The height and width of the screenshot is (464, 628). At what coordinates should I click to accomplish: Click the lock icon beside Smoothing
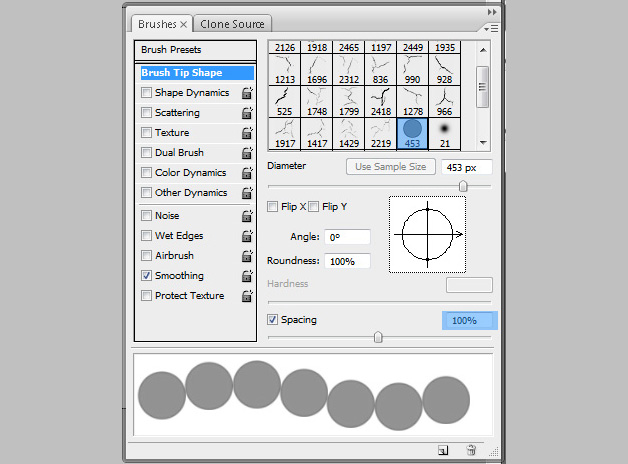click(247, 276)
